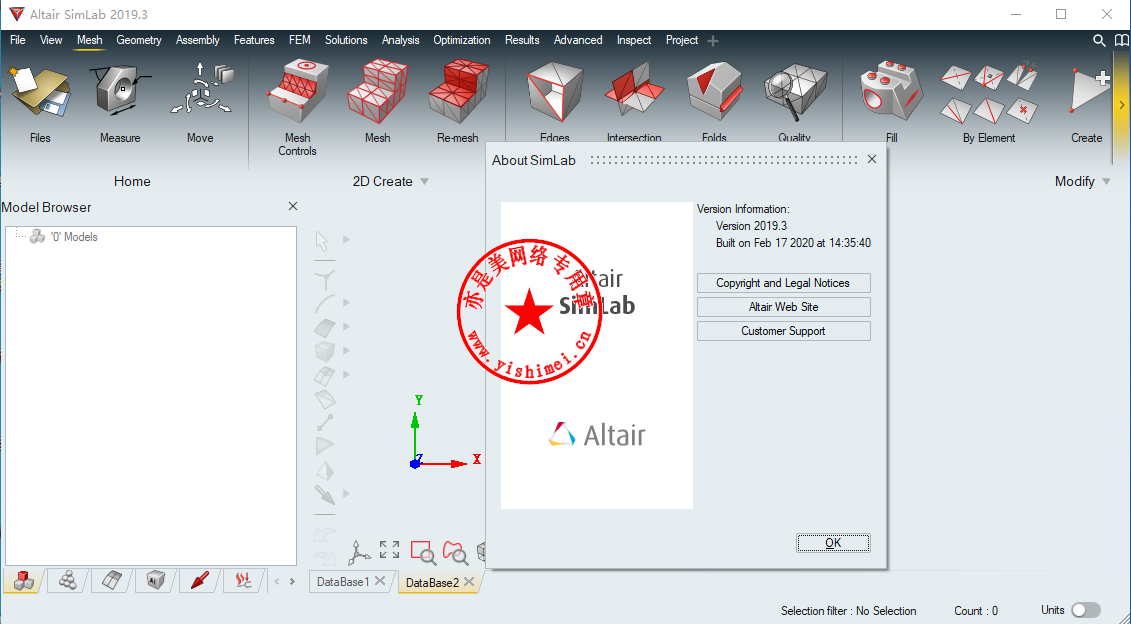Open the Optimization ribbon tab

coord(462,40)
